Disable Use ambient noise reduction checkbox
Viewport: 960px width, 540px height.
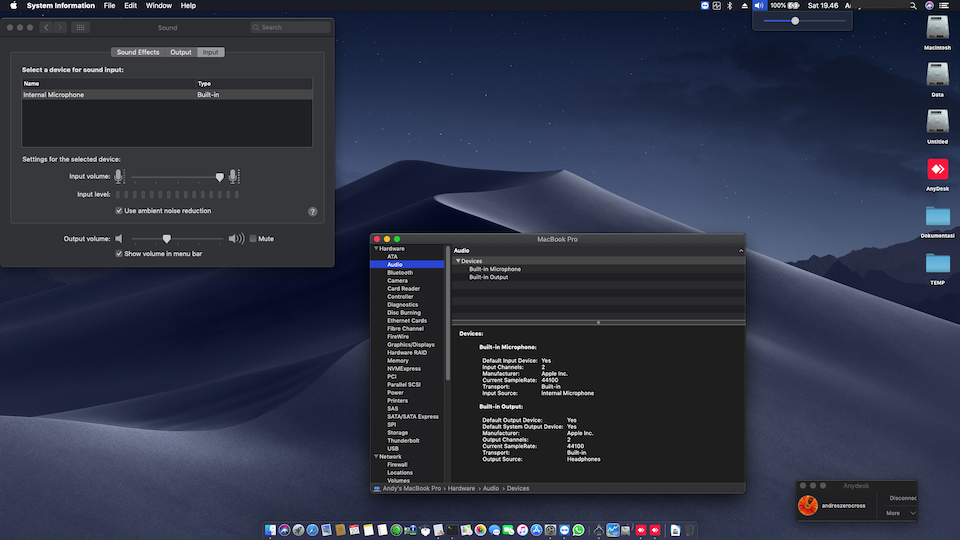(x=119, y=211)
